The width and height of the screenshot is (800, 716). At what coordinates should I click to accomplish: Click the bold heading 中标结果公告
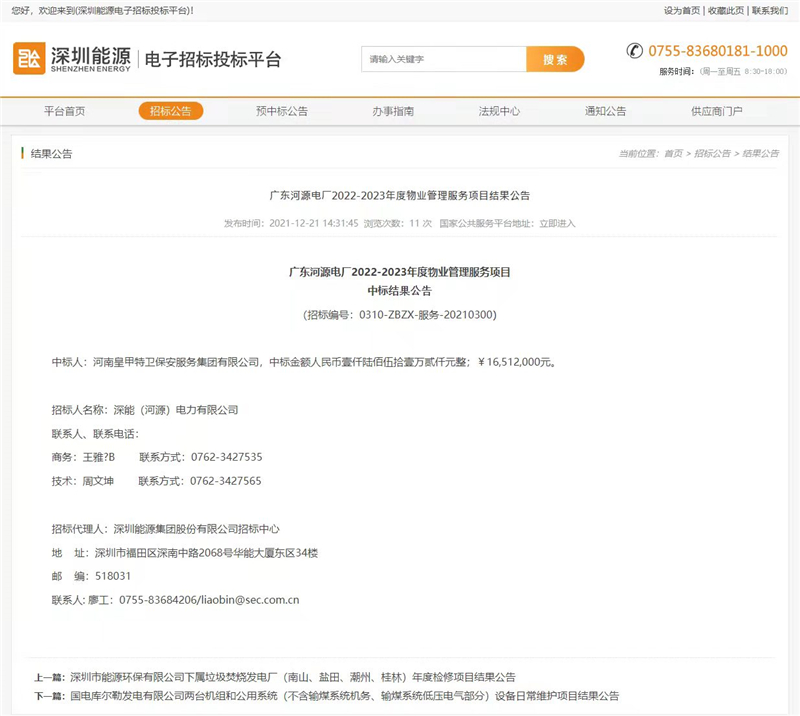click(x=400, y=291)
